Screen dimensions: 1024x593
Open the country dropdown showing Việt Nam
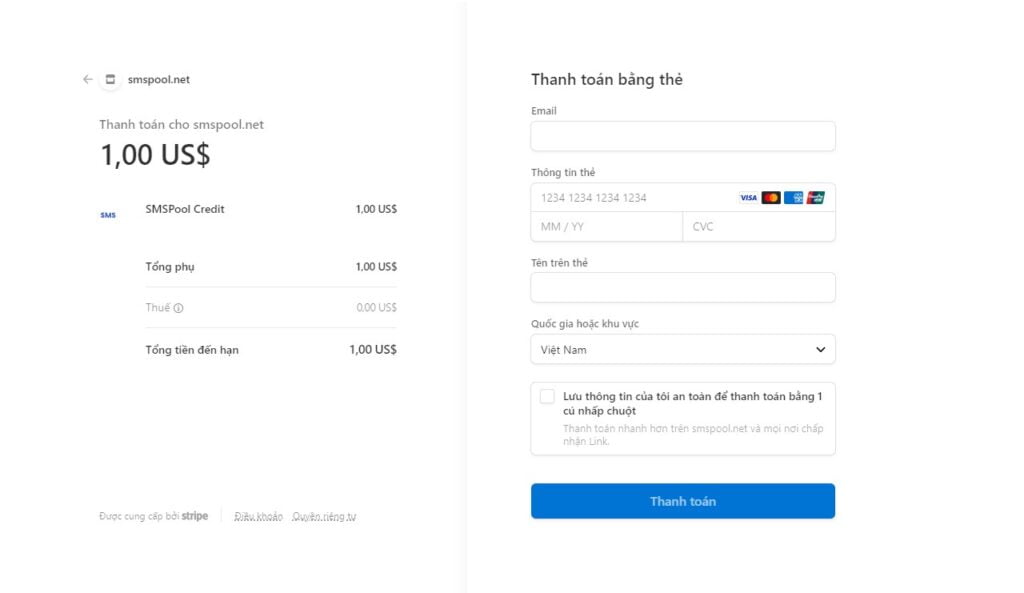[x=682, y=350]
